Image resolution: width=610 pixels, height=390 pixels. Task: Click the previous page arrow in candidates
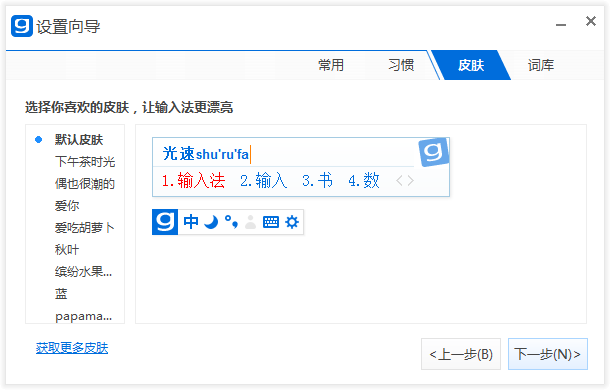399,181
